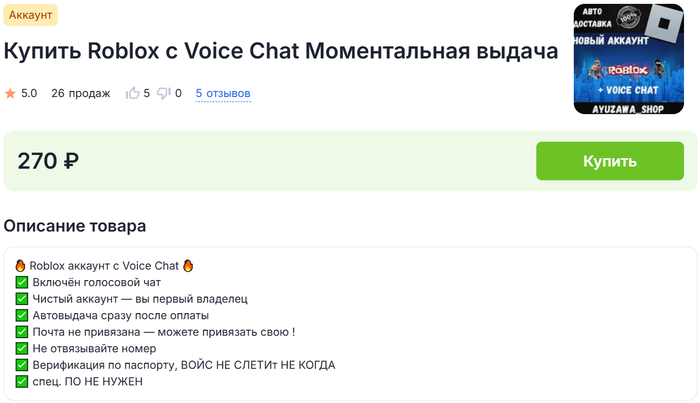This screenshot has width=700, height=403.
Task: Click the checkmark beside 'спец. ПО НЕ НУЖЕН'
Action: point(22,381)
